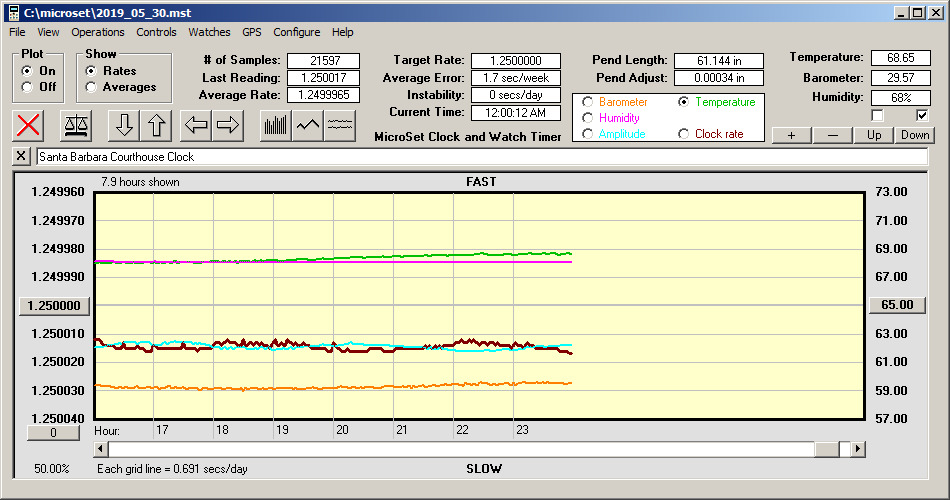This screenshot has width=950, height=500.
Task: Select the Amplitude radio button
Action: [x=587, y=134]
